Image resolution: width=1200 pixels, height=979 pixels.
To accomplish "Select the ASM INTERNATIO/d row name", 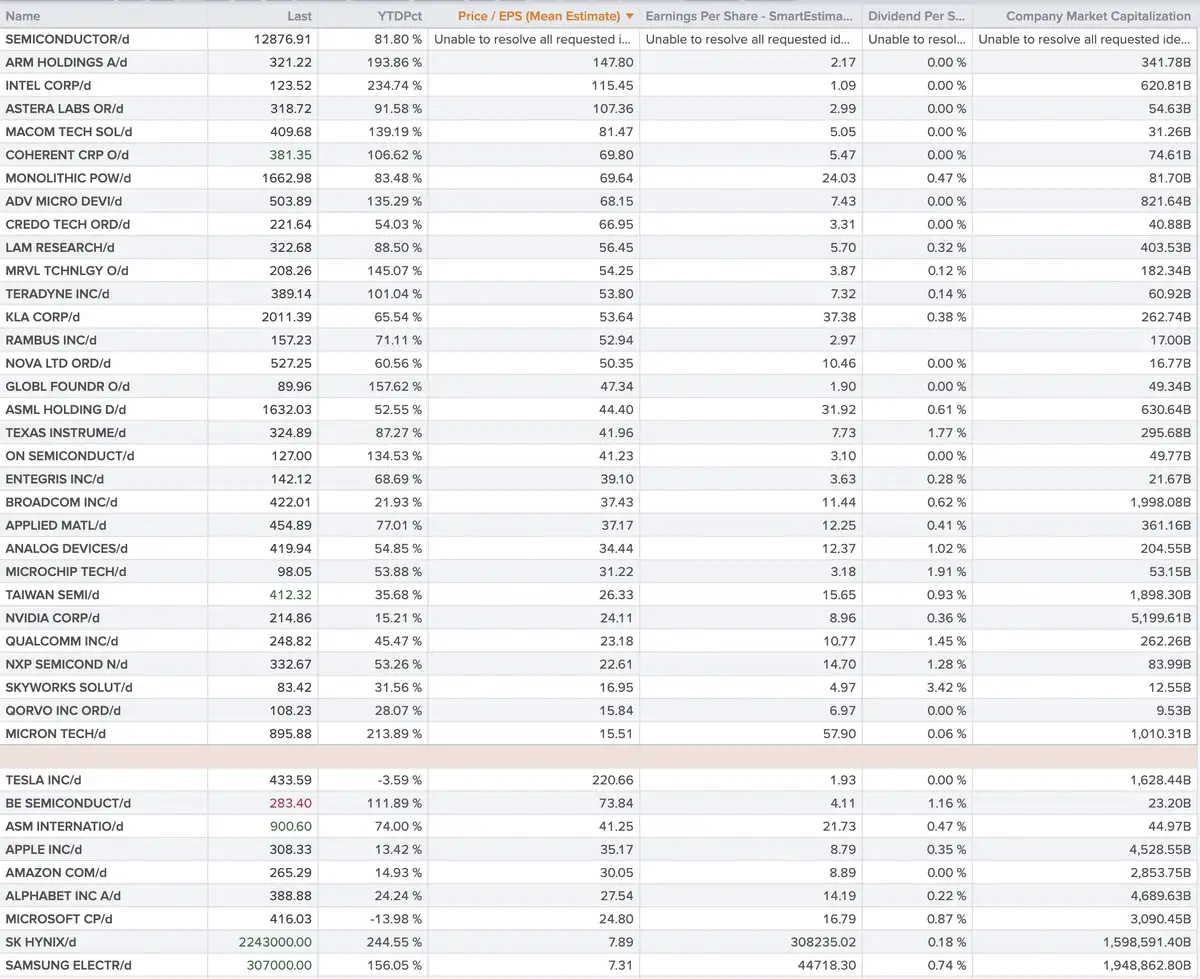I will 65,826.
